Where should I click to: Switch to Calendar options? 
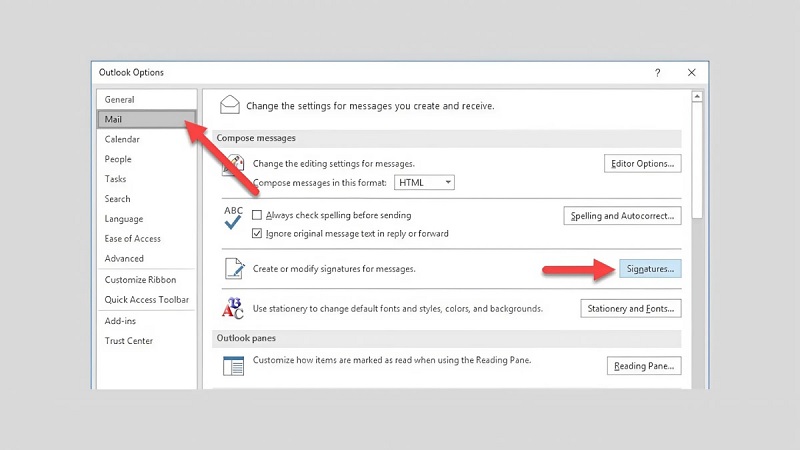(x=146, y=139)
